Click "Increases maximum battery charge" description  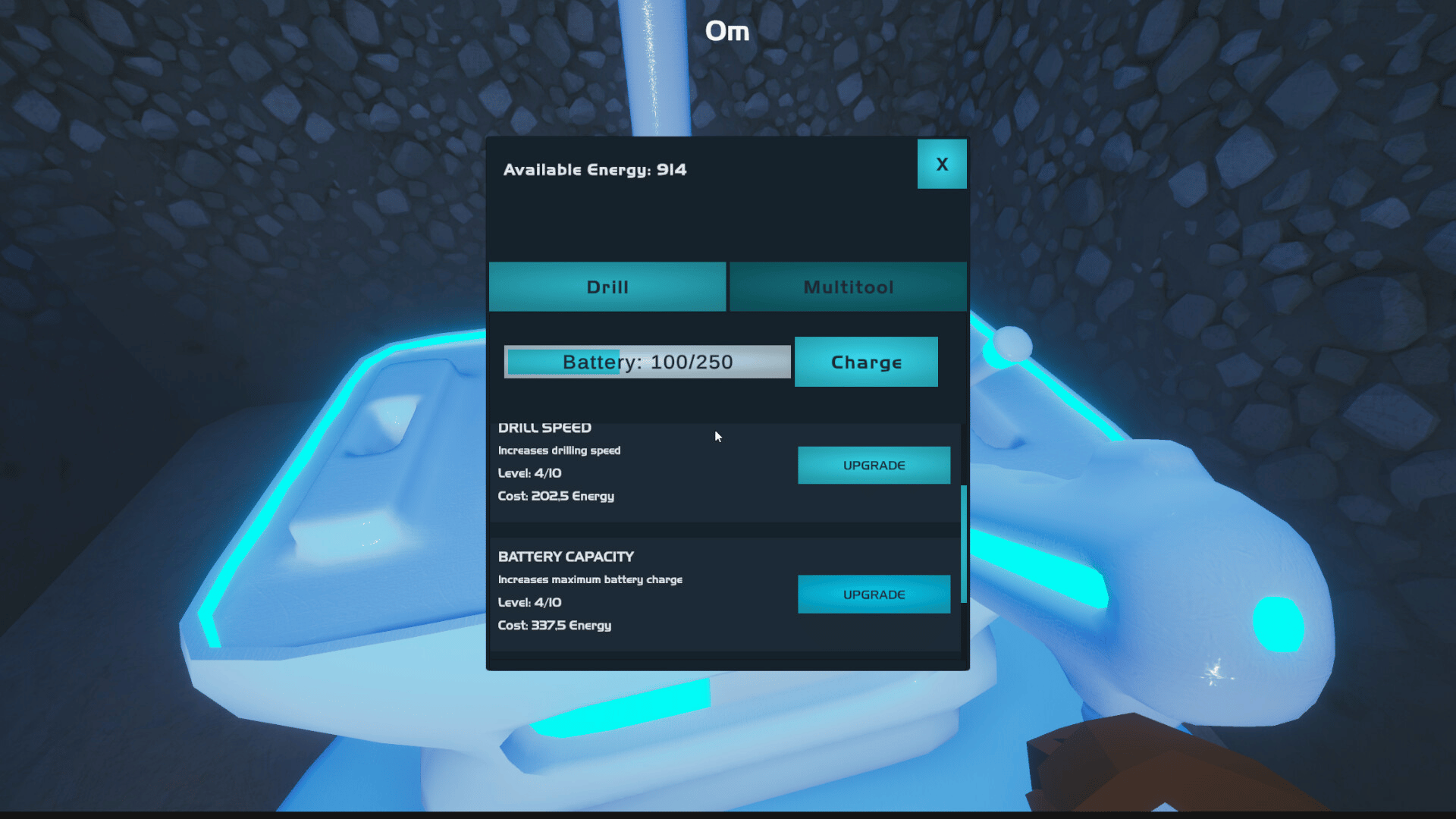tap(590, 579)
